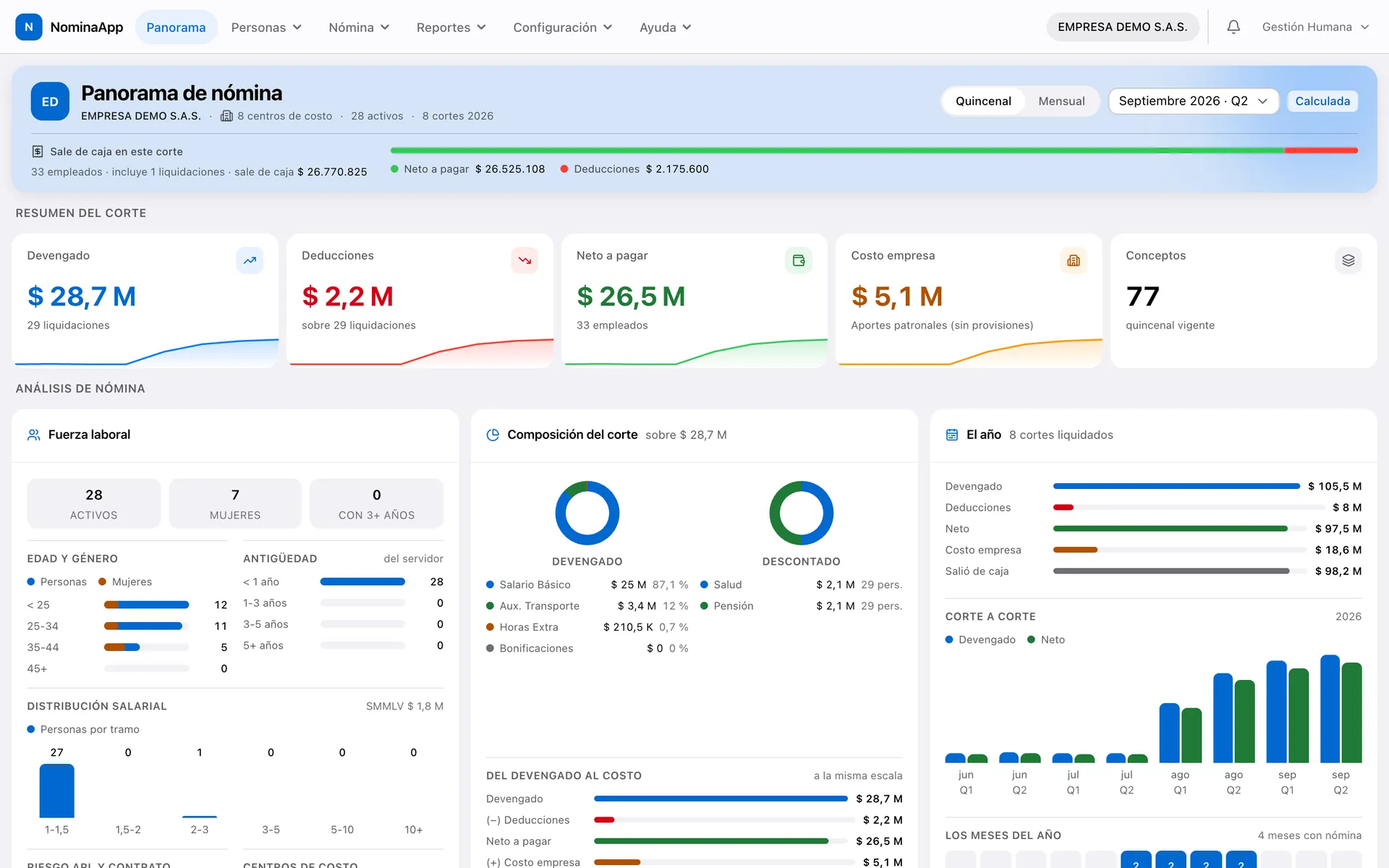Open the Con 3+ años stat card

376,503
